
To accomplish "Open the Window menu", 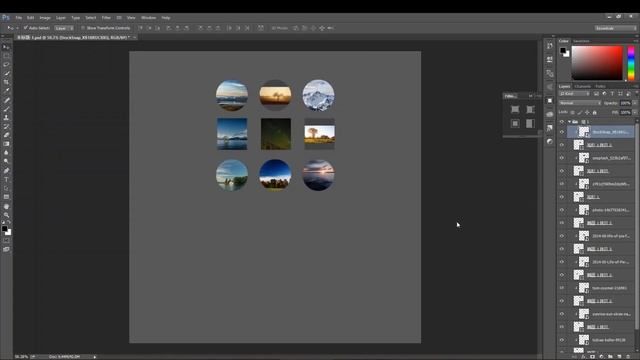I will coord(149,18).
